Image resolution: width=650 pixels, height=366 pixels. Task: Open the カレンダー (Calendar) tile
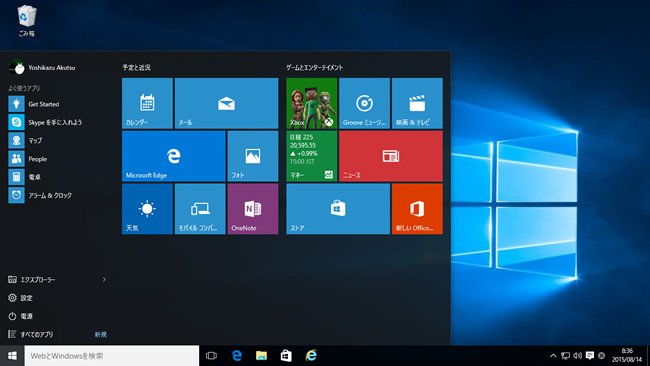tap(147, 103)
